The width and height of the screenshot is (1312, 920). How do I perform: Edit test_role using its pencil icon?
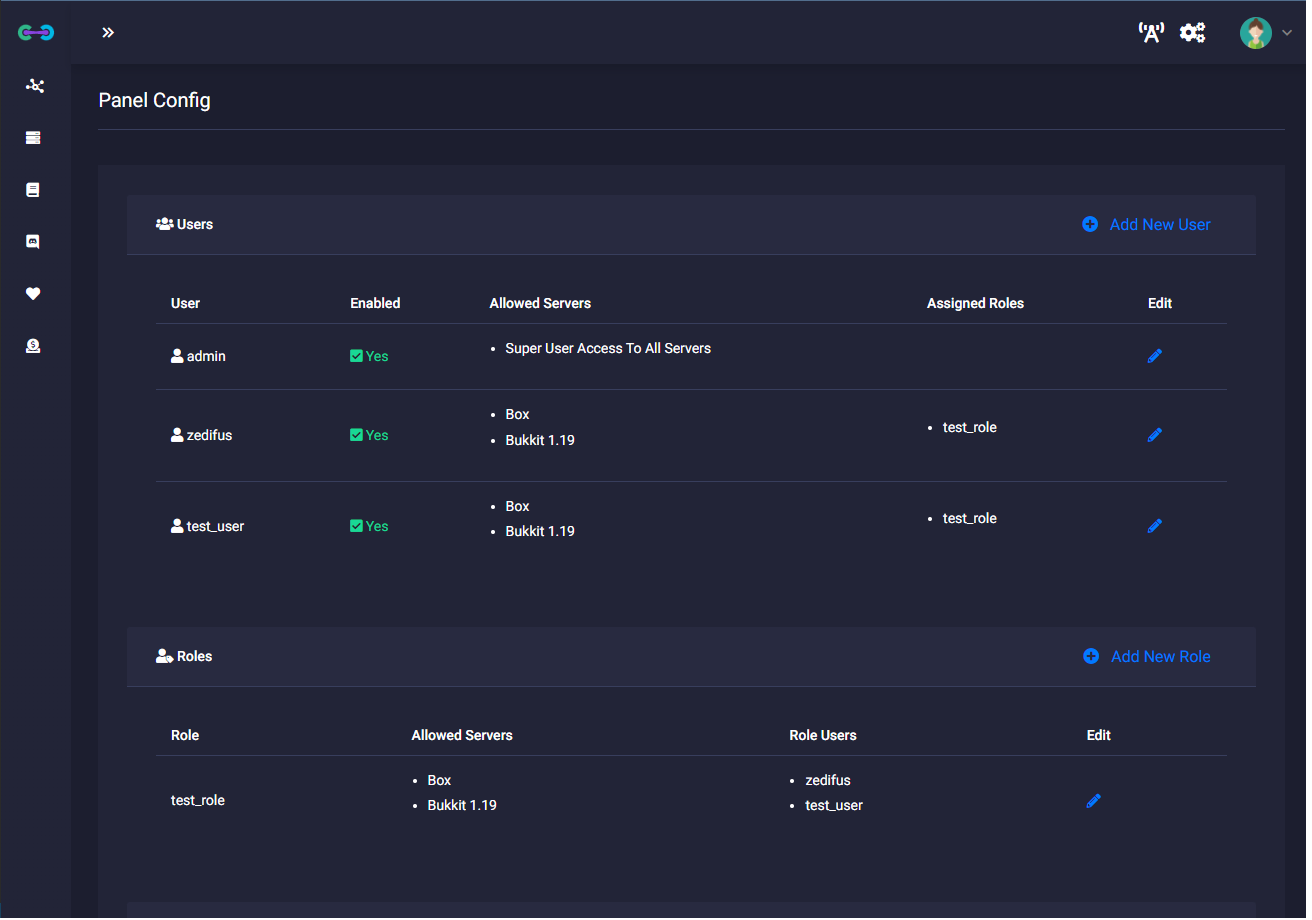pos(1093,801)
